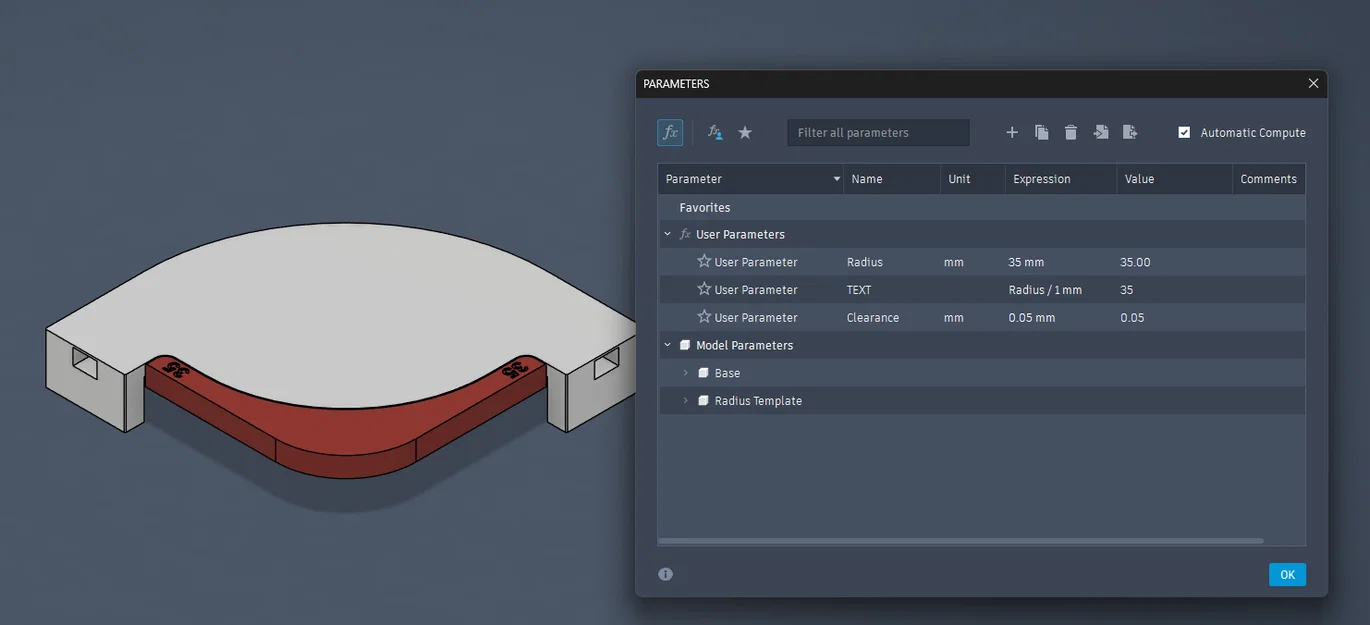Screen dimensions: 1370x625
Task: Add a new user parameter with plus icon
Action: [1012, 132]
